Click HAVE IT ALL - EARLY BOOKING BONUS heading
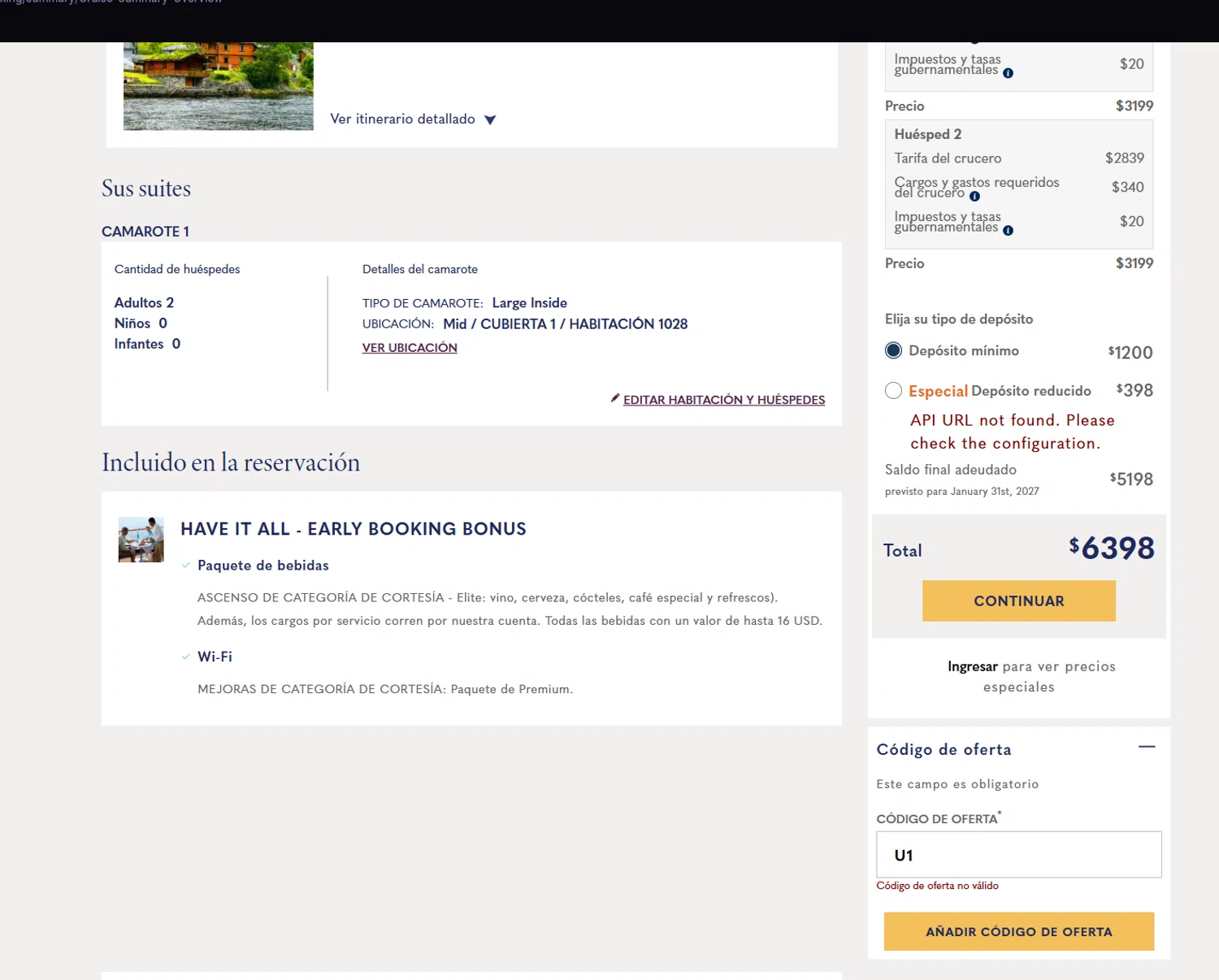Image resolution: width=1219 pixels, height=980 pixels. coord(354,529)
